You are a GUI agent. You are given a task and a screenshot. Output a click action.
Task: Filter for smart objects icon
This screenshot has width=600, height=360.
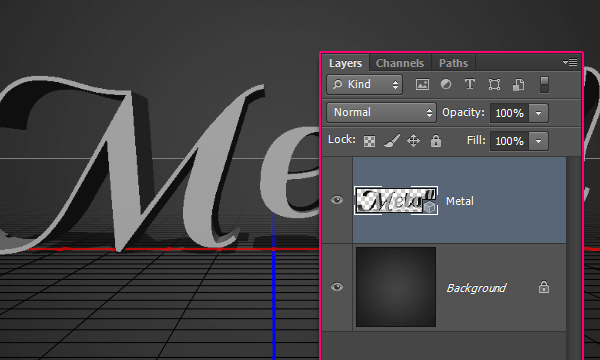(x=518, y=85)
